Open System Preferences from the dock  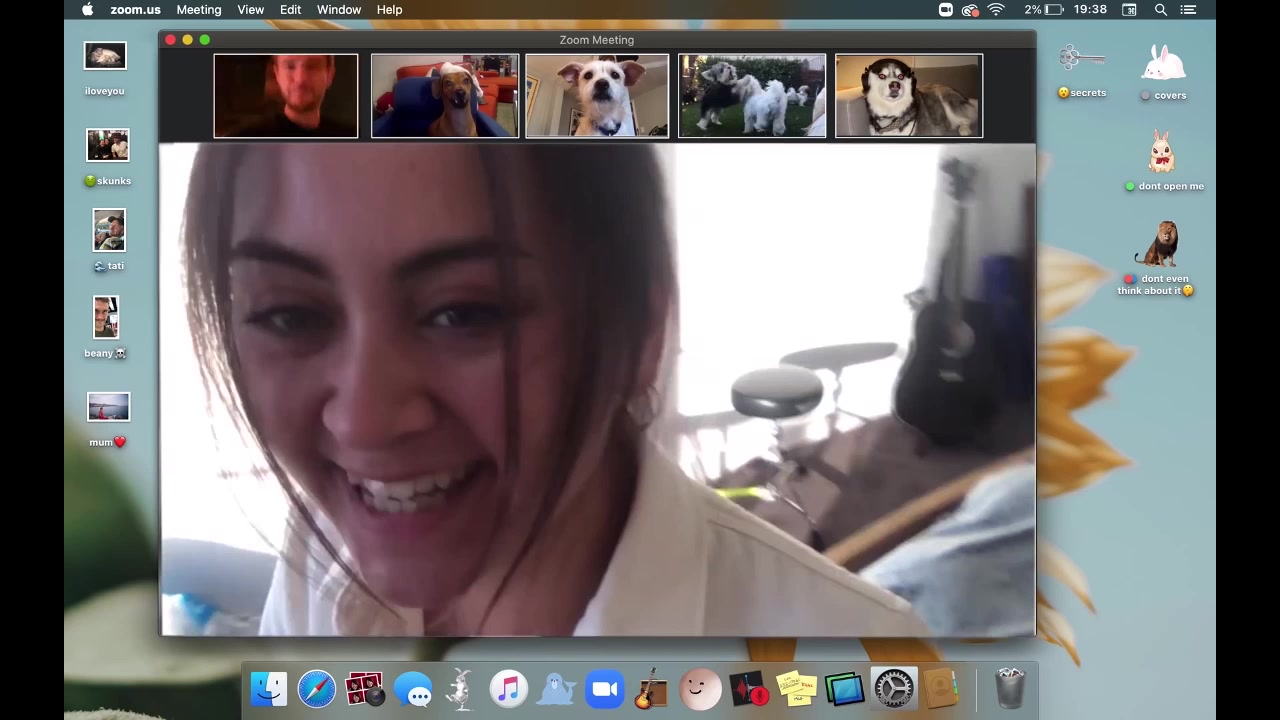pyautogui.click(x=893, y=689)
